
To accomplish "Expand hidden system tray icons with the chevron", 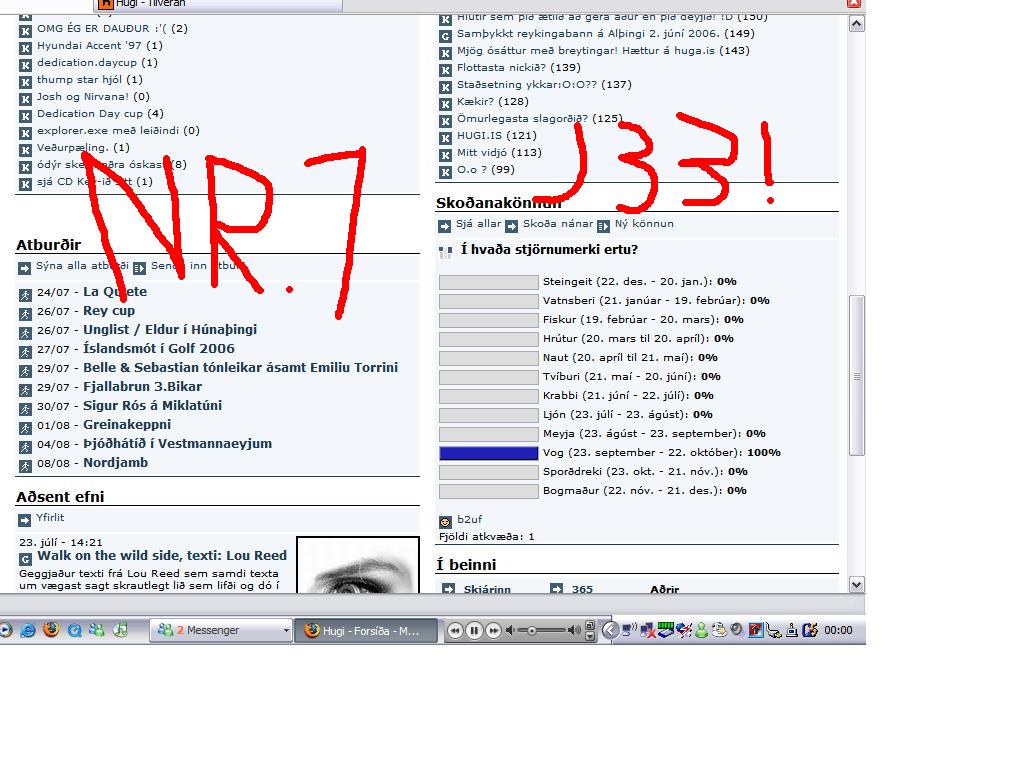I will [x=610, y=630].
